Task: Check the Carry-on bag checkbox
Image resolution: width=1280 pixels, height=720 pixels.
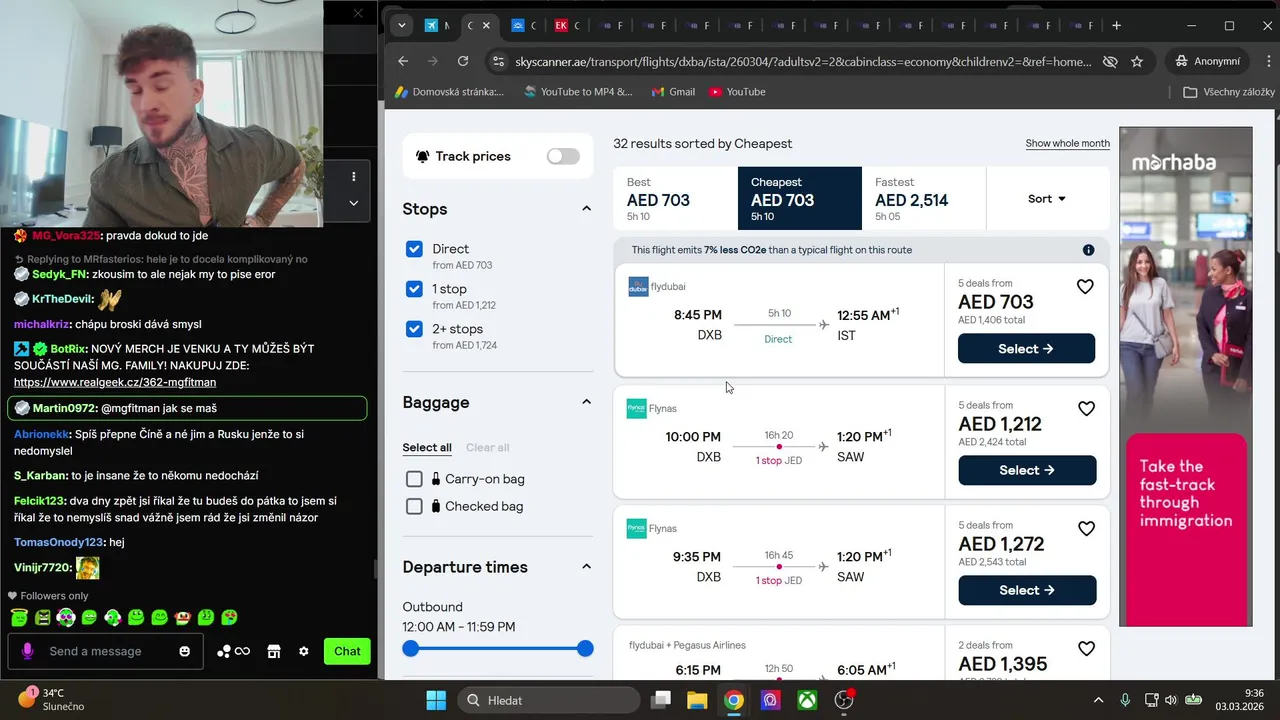Action: tap(414, 479)
